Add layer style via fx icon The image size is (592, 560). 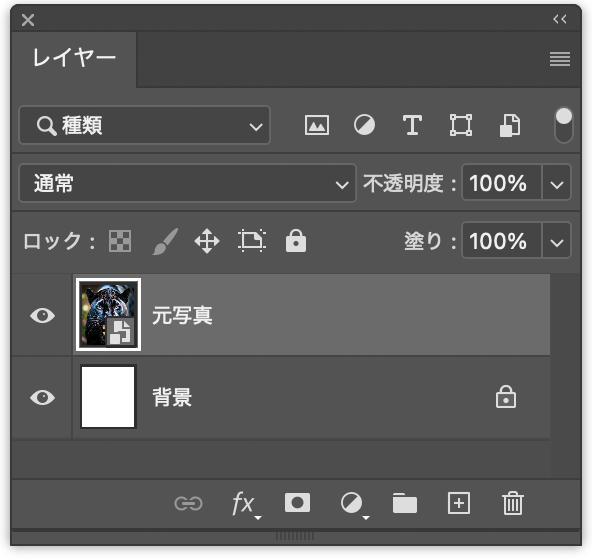point(245,504)
